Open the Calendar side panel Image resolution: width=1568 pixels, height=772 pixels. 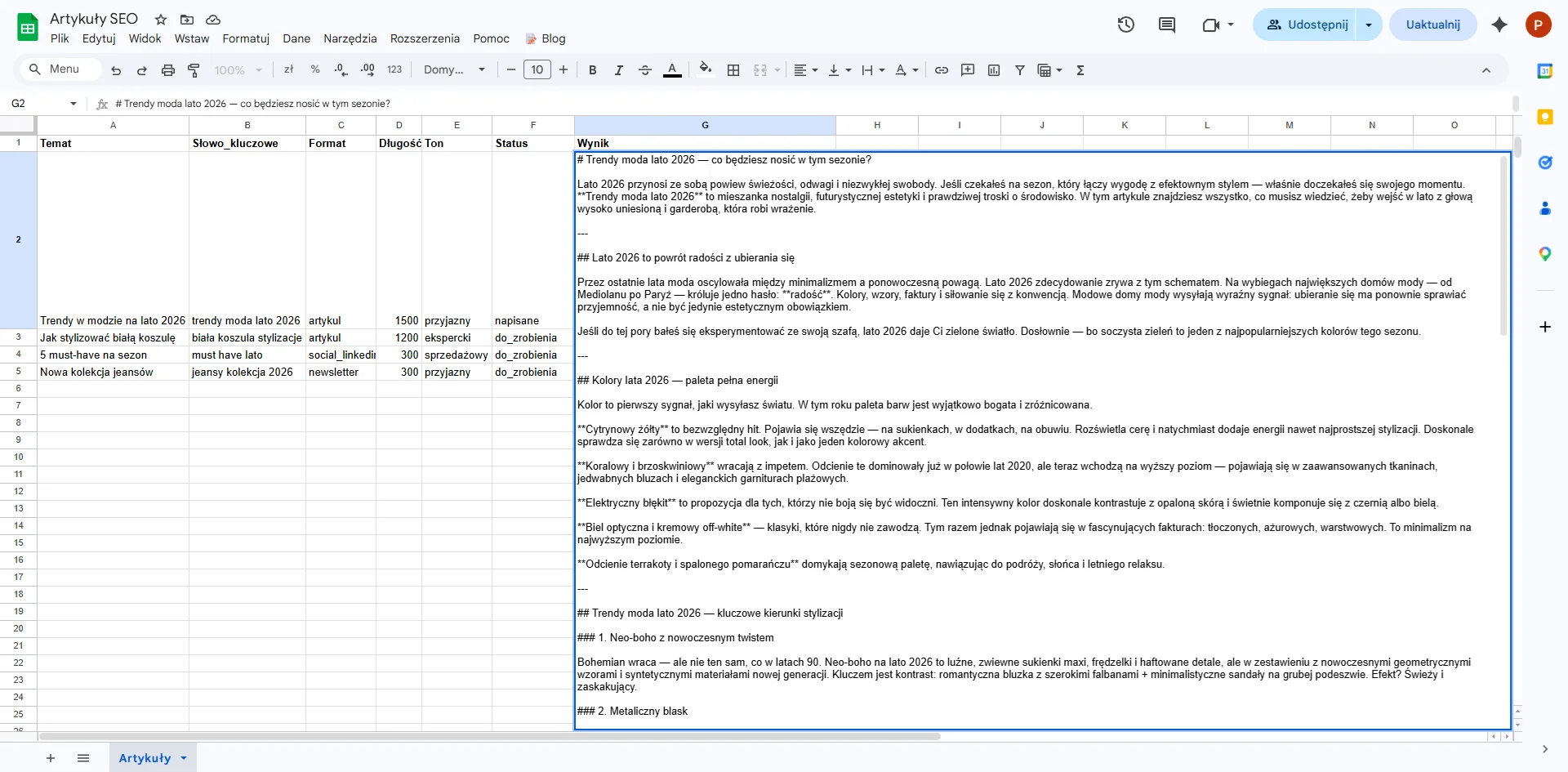point(1545,71)
